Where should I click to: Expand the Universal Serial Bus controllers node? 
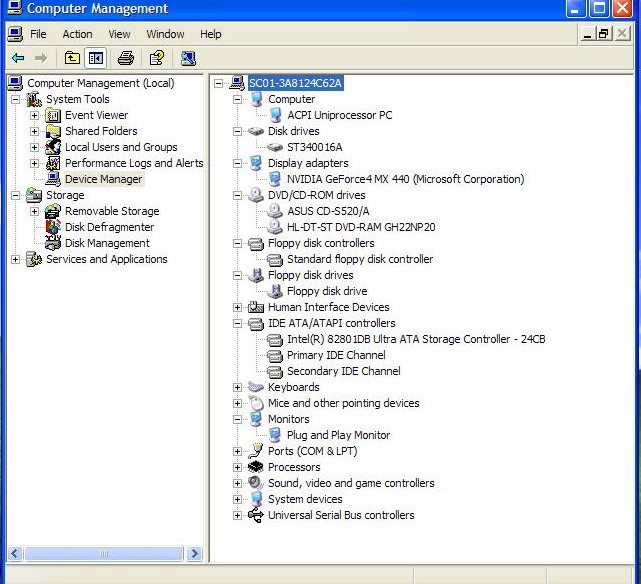(x=237, y=516)
